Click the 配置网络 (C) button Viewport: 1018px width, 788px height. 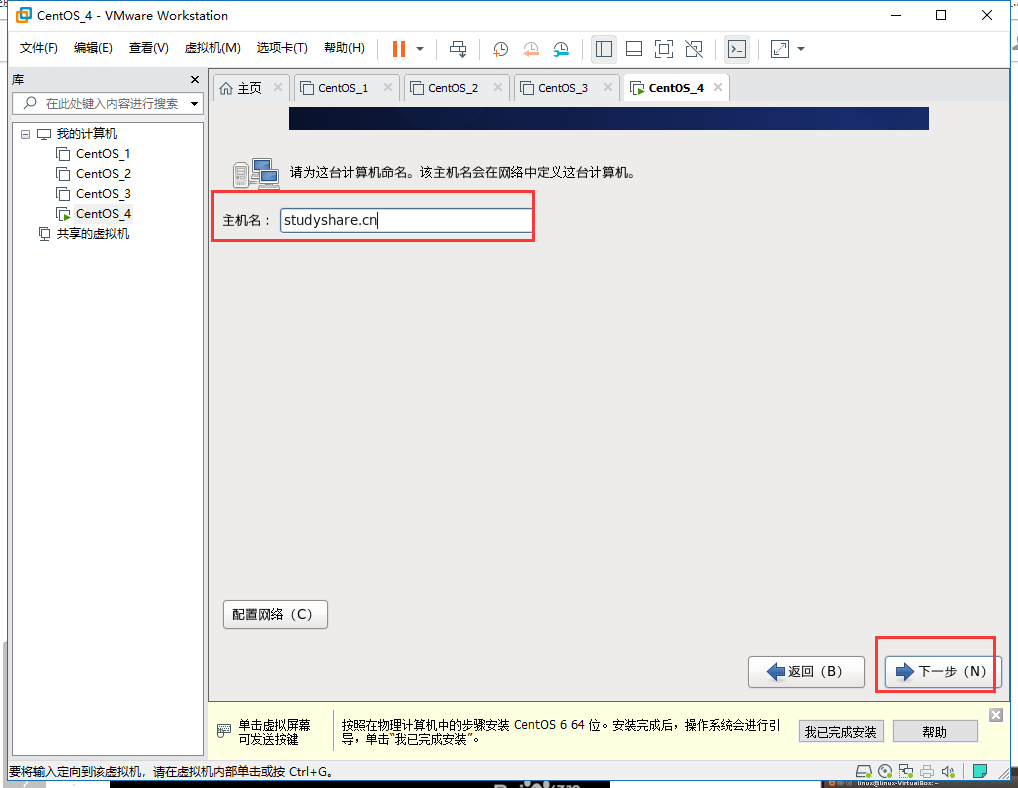point(275,615)
